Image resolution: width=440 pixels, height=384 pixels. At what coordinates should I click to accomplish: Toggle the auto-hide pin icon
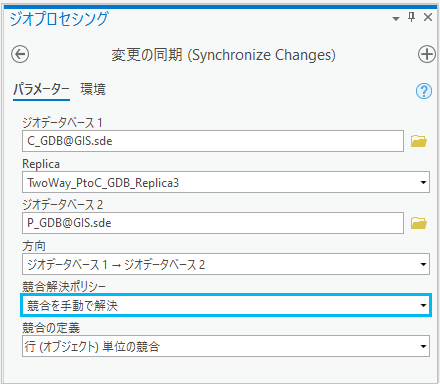click(412, 17)
